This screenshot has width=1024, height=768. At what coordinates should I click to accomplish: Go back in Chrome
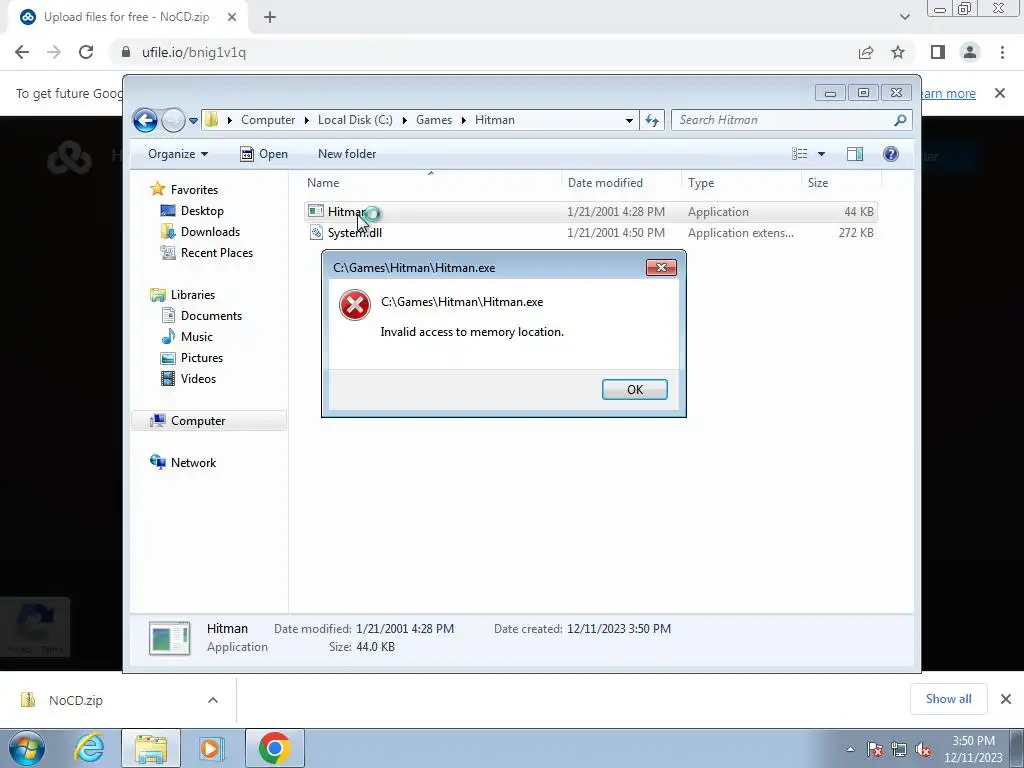[22, 52]
